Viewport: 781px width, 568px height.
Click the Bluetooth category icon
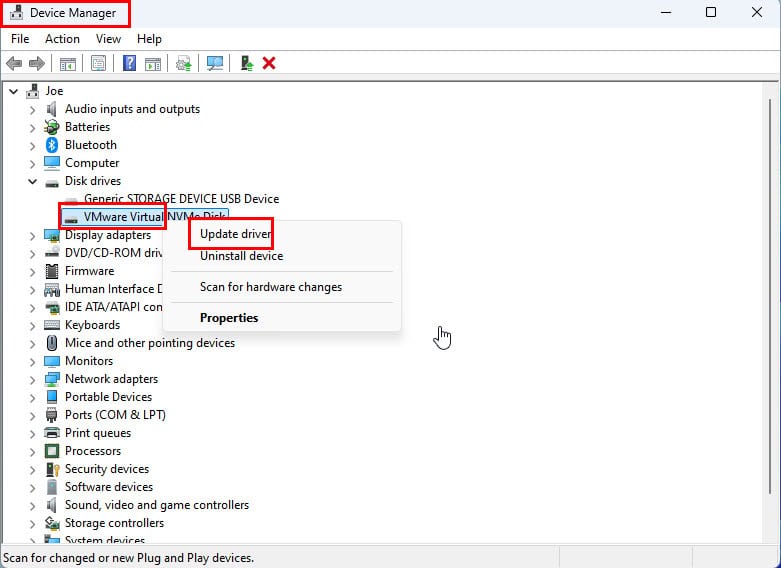pyautogui.click(x=52, y=145)
